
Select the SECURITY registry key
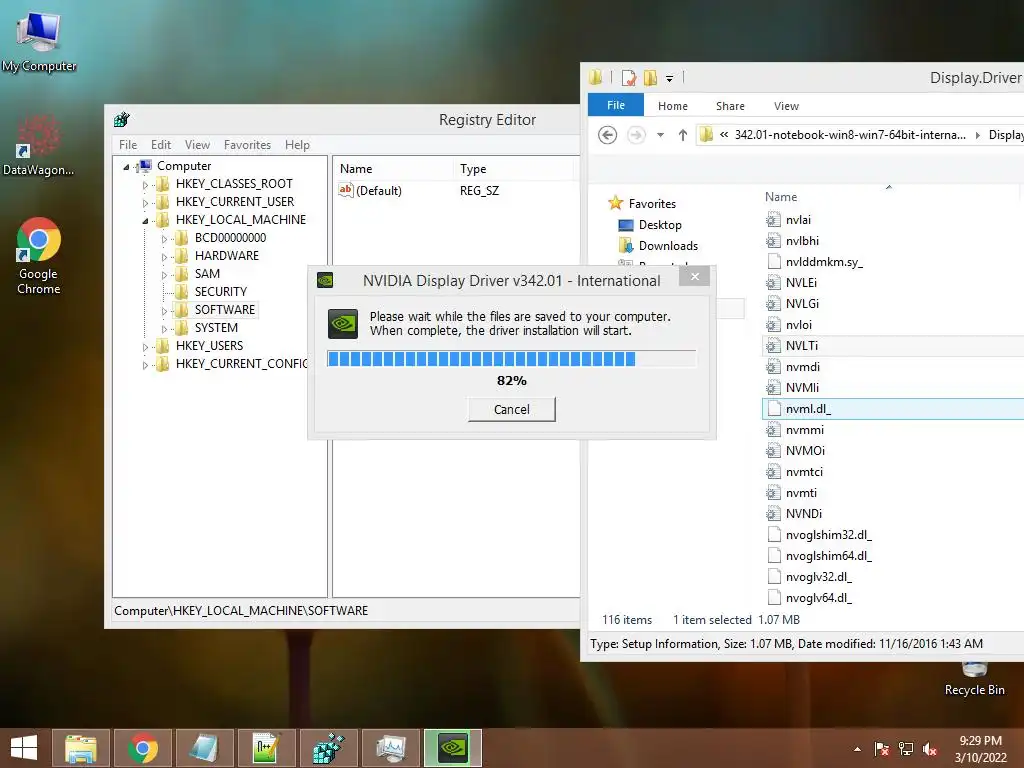pyautogui.click(x=221, y=292)
